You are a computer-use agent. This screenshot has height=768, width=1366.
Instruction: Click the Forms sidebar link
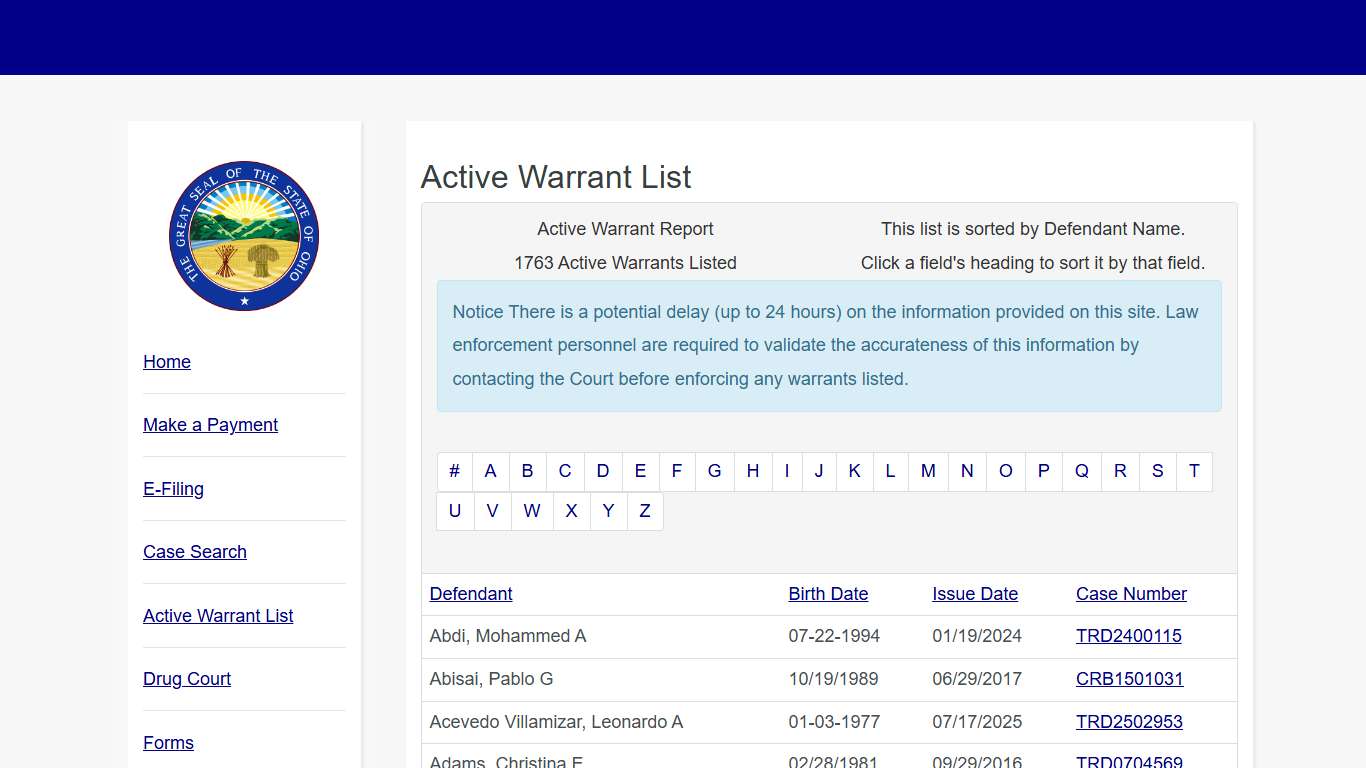tap(168, 743)
